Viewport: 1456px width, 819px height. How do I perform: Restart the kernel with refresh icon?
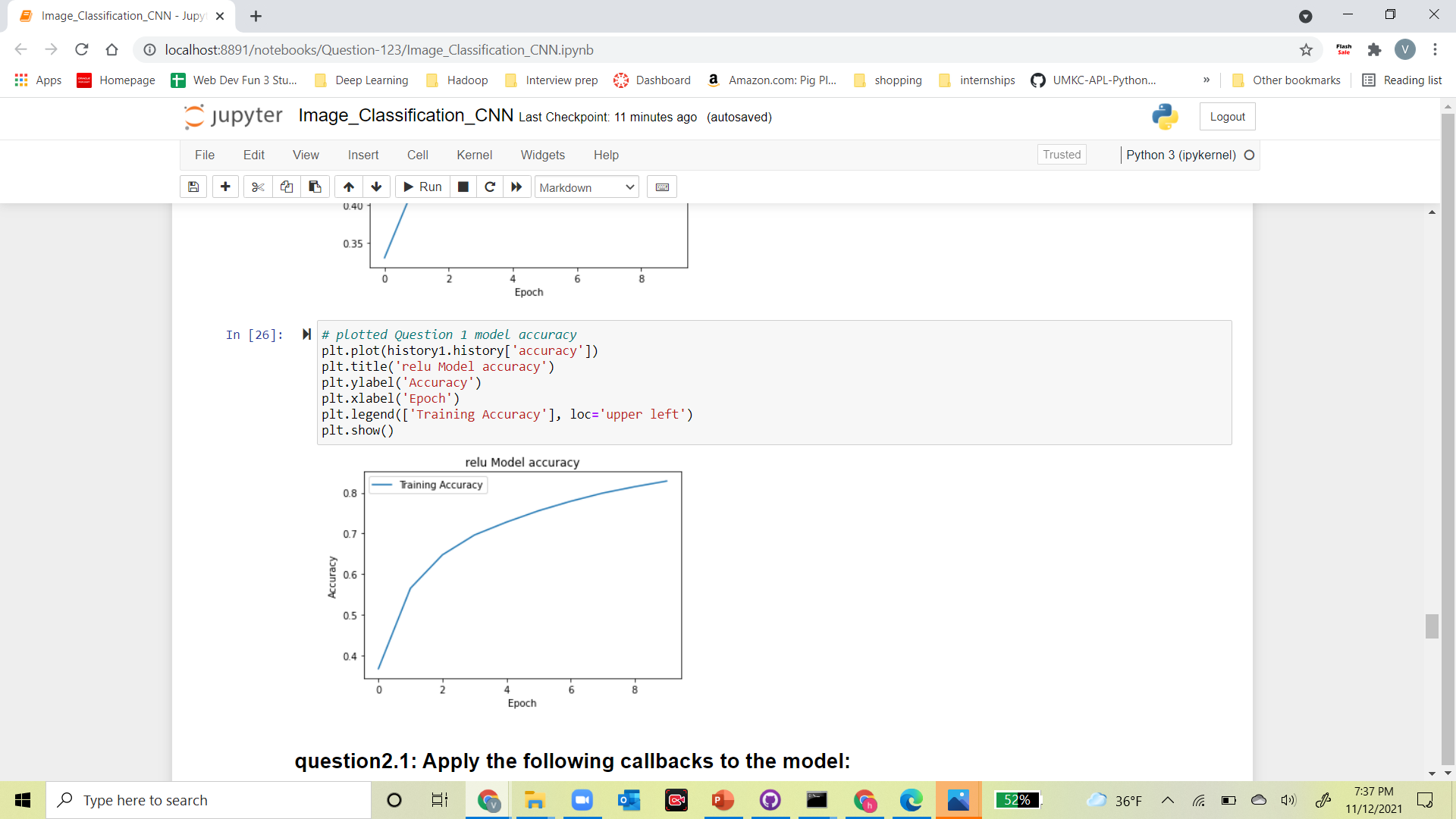pos(490,187)
